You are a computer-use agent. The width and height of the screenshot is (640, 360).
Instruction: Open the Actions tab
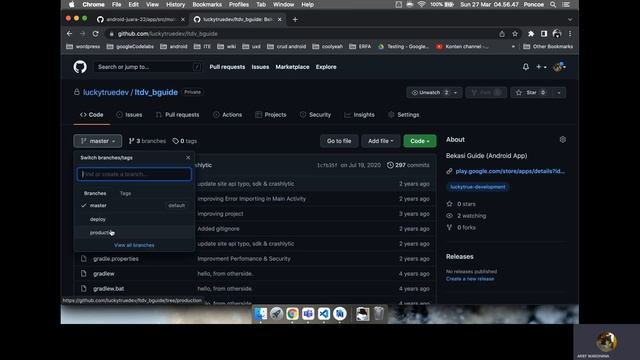pyautogui.click(x=227, y=115)
